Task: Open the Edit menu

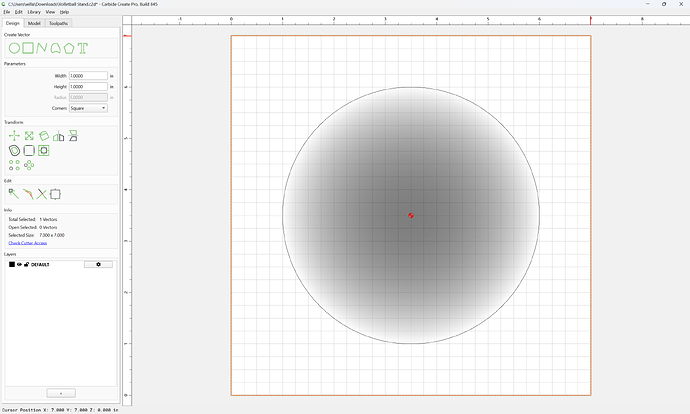Action: 18,12
